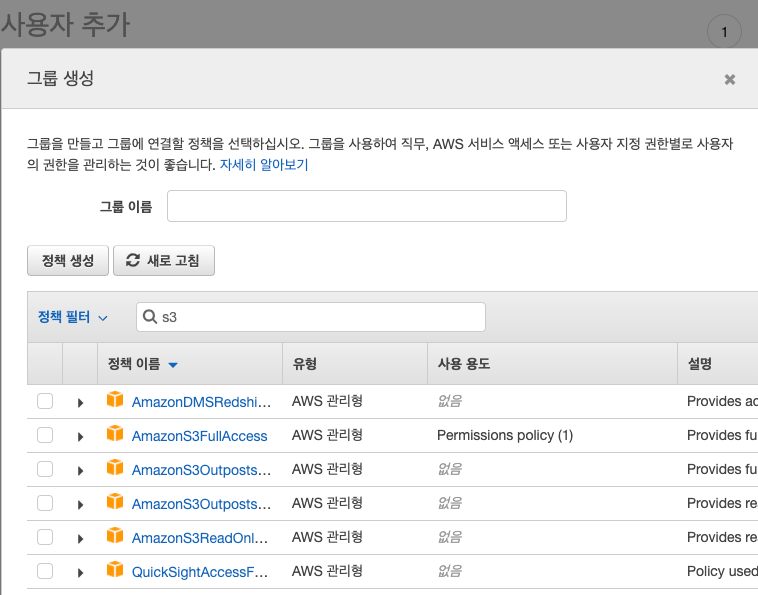Click step 1 circle in 사용자 추가 page
The height and width of the screenshot is (595, 758).
(724, 32)
